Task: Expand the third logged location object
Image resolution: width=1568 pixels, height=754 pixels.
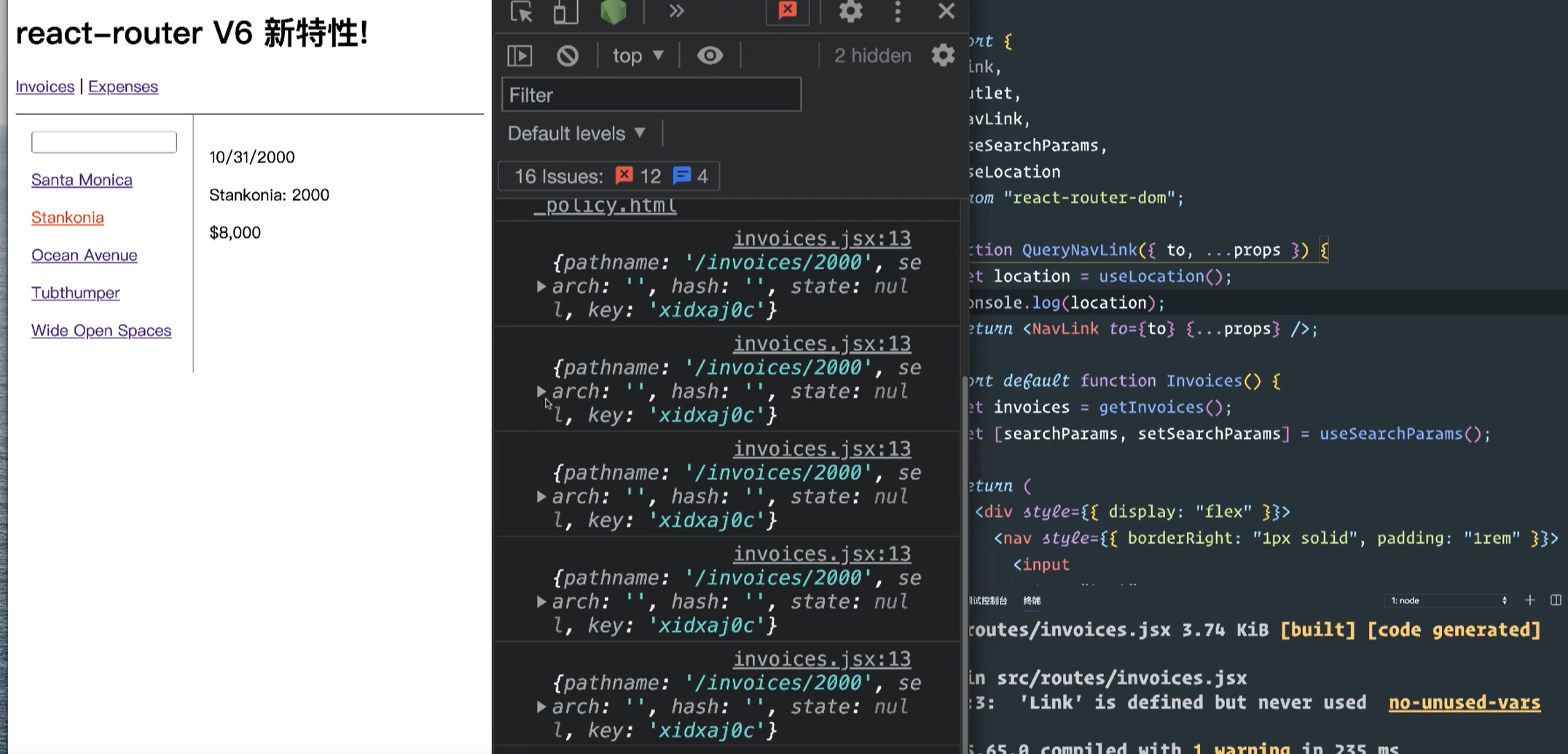Action: tap(541, 497)
